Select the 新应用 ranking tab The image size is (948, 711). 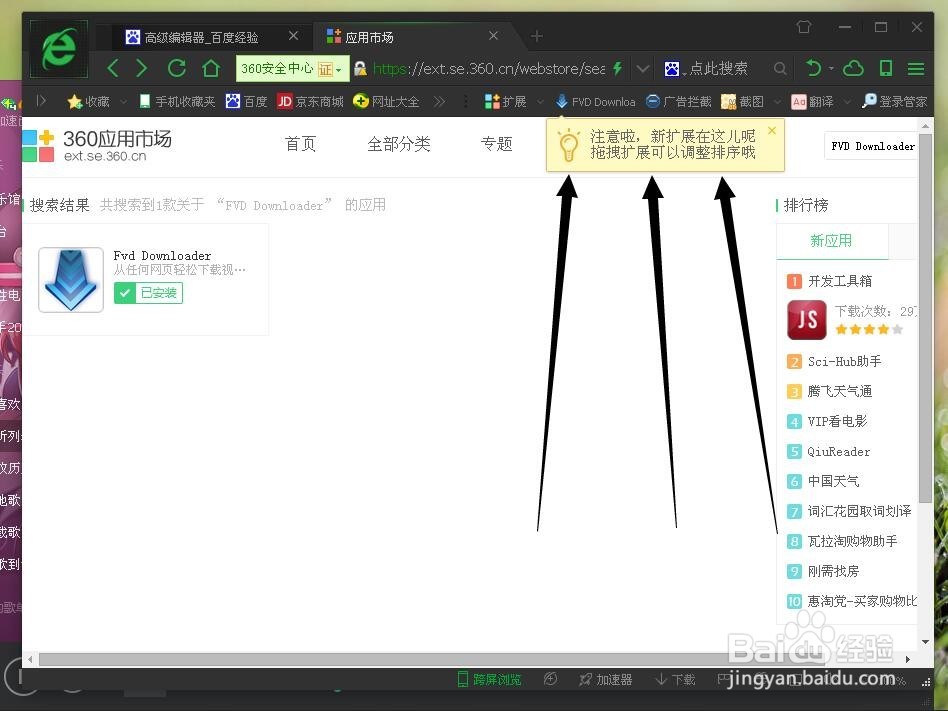[x=831, y=241]
